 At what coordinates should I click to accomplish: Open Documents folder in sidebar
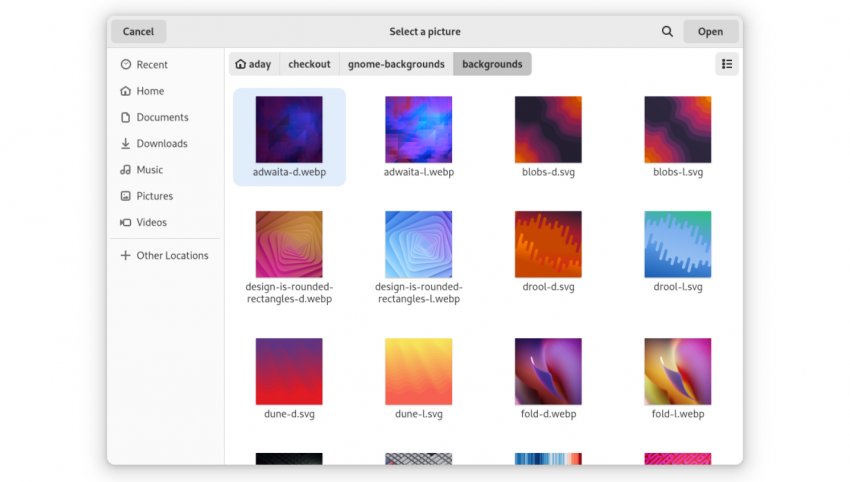pyautogui.click(x=162, y=117)
